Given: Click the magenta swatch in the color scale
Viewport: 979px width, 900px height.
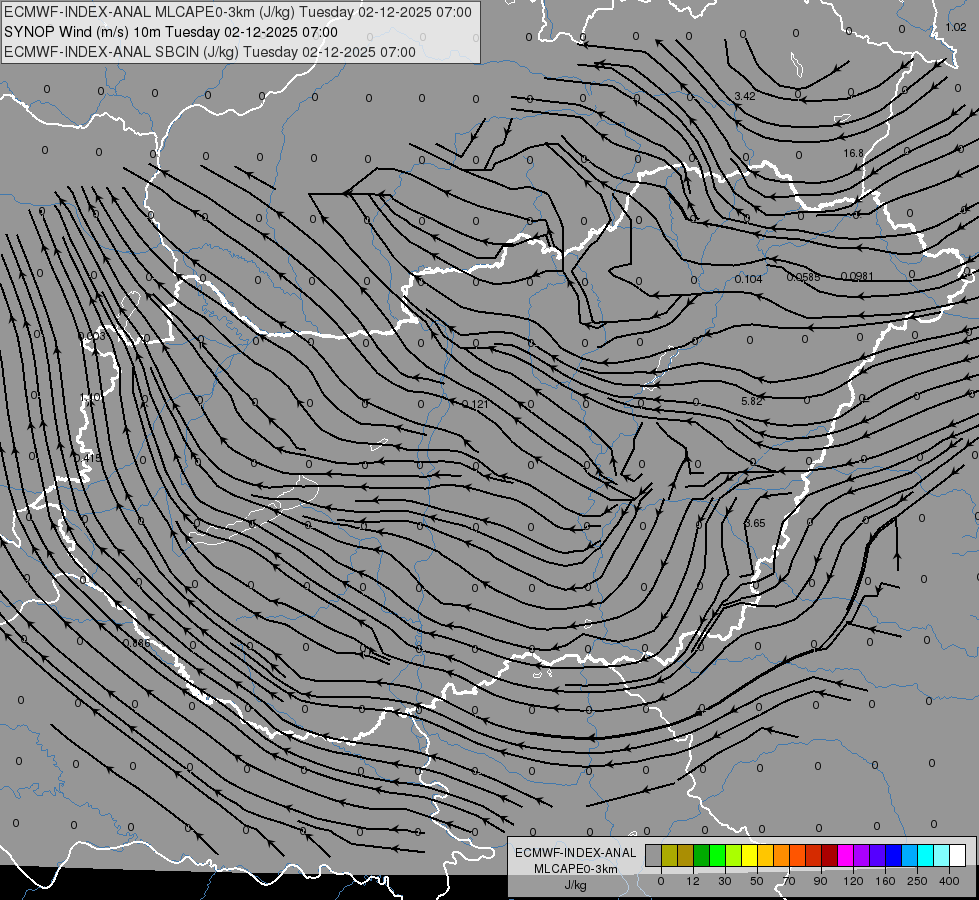Looking at the screenshot, I should click(845, 855).
